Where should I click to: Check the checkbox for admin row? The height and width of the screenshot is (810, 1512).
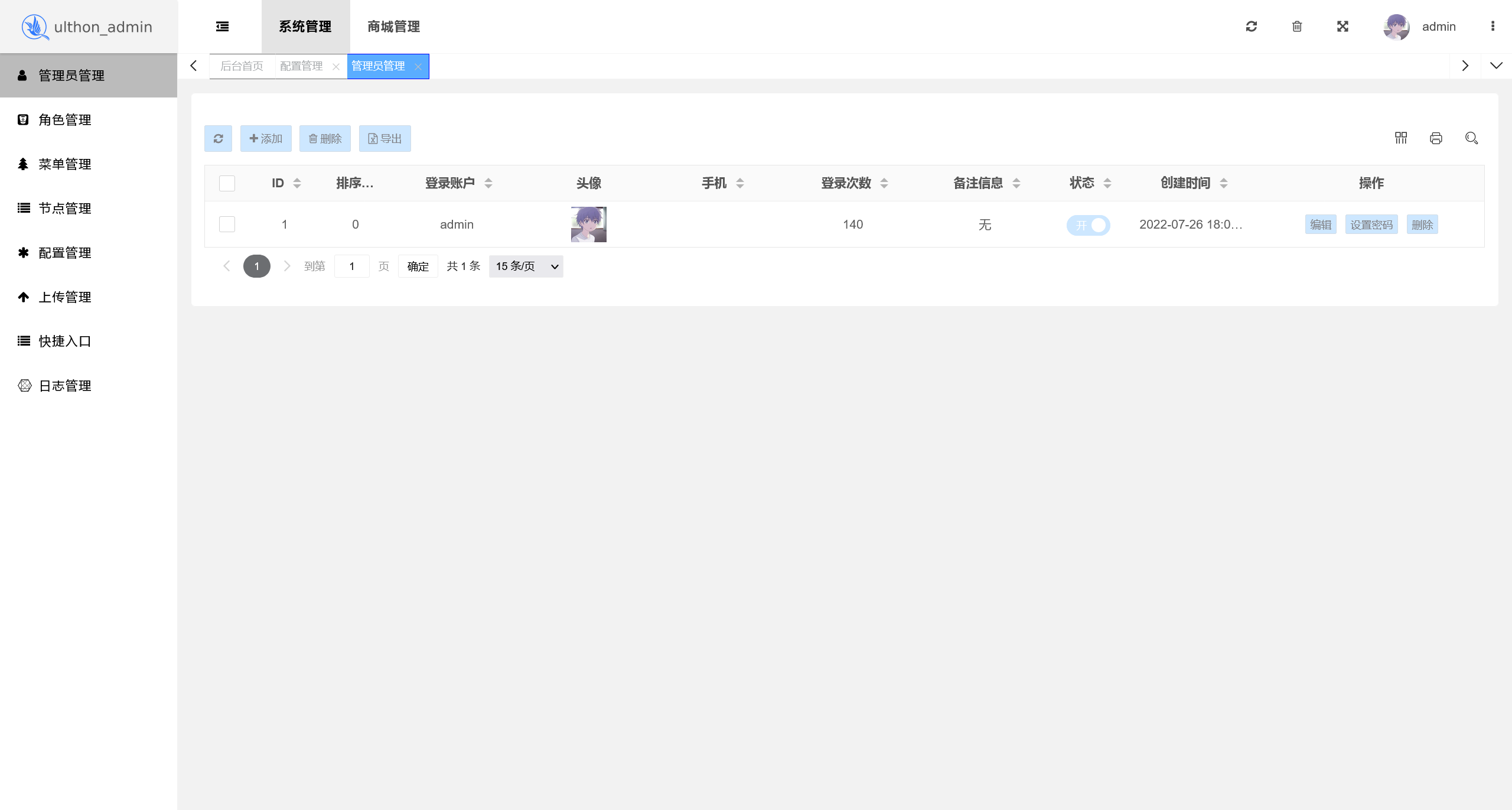pyautogui.click(x=227, y=224)
